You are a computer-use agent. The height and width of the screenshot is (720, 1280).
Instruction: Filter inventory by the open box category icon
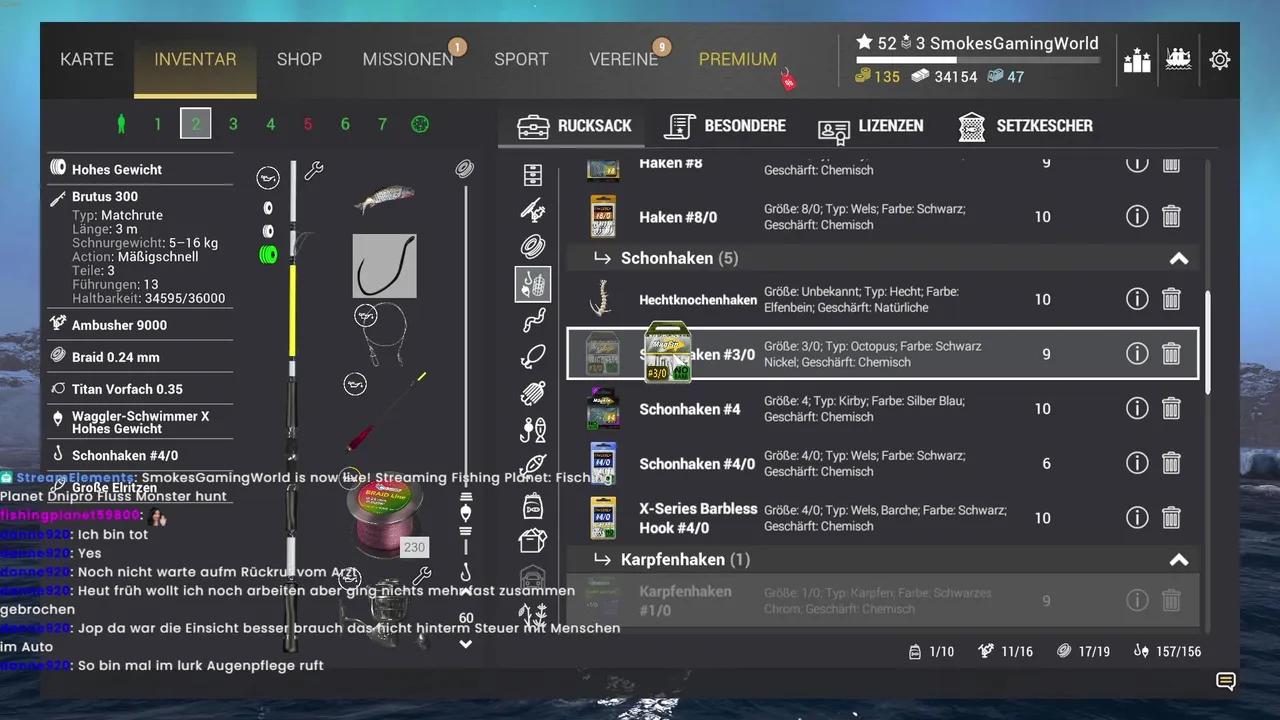(533, 541)
